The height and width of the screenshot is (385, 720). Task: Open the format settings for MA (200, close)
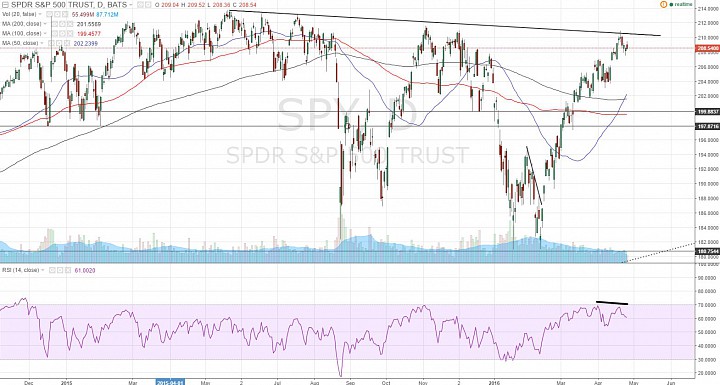[x=62, y=24]
